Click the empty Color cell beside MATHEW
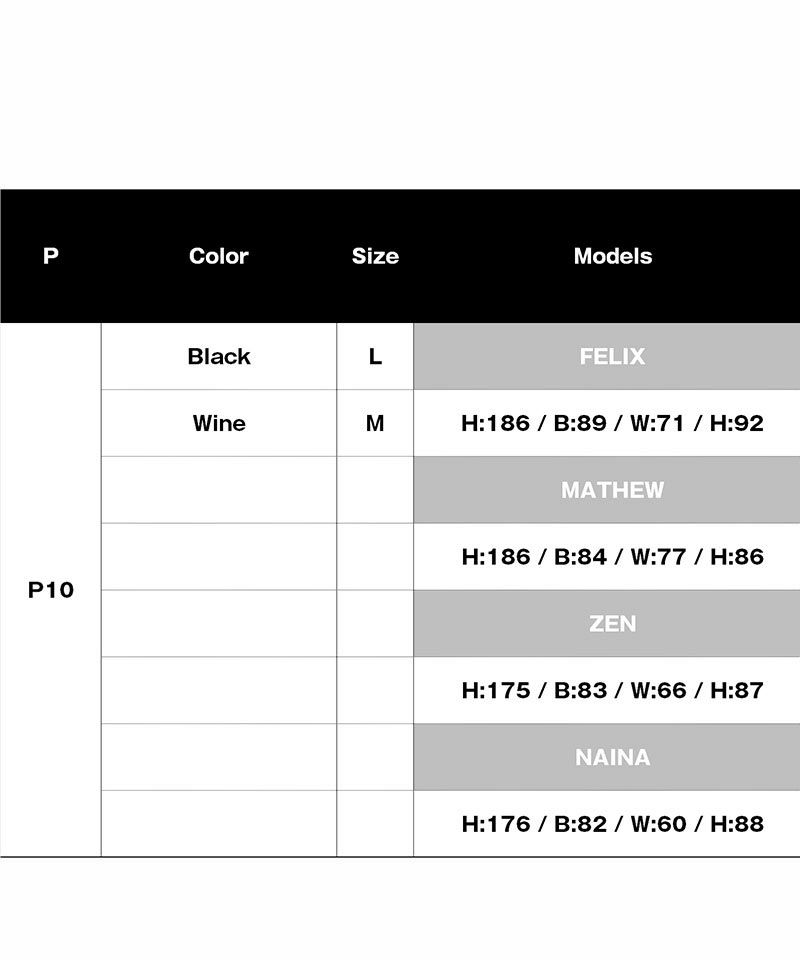 [218, 490]
